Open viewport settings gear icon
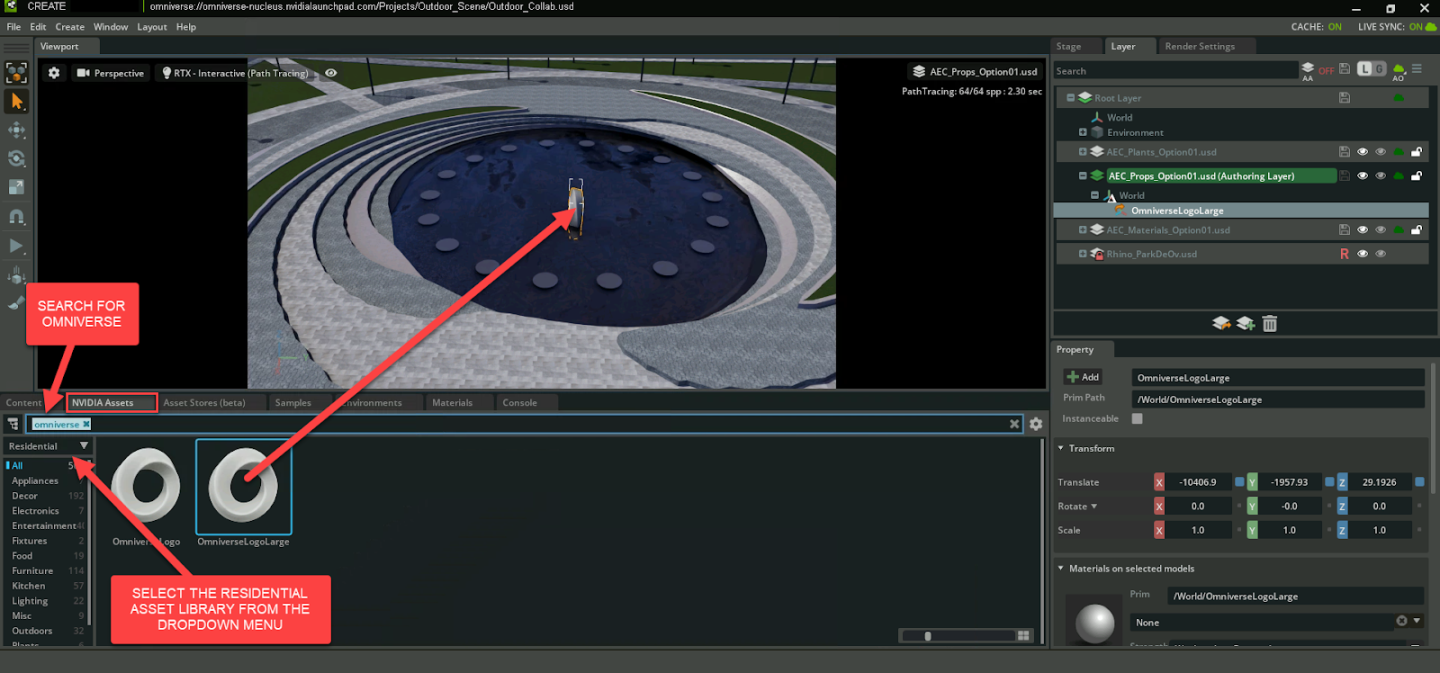 [54, 73]
